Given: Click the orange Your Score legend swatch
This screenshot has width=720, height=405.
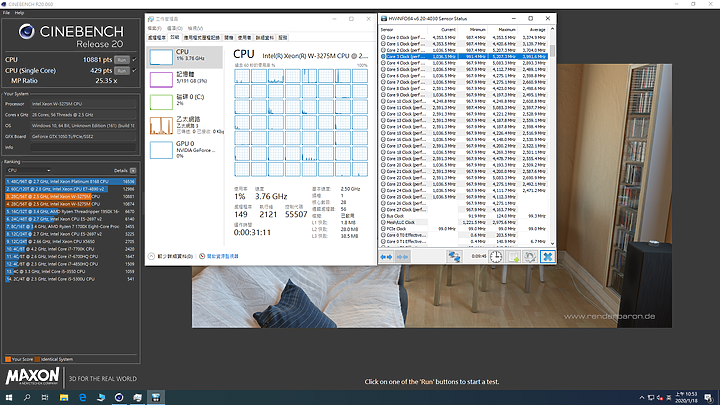Looking at the screenshot, I should point(8,359).
